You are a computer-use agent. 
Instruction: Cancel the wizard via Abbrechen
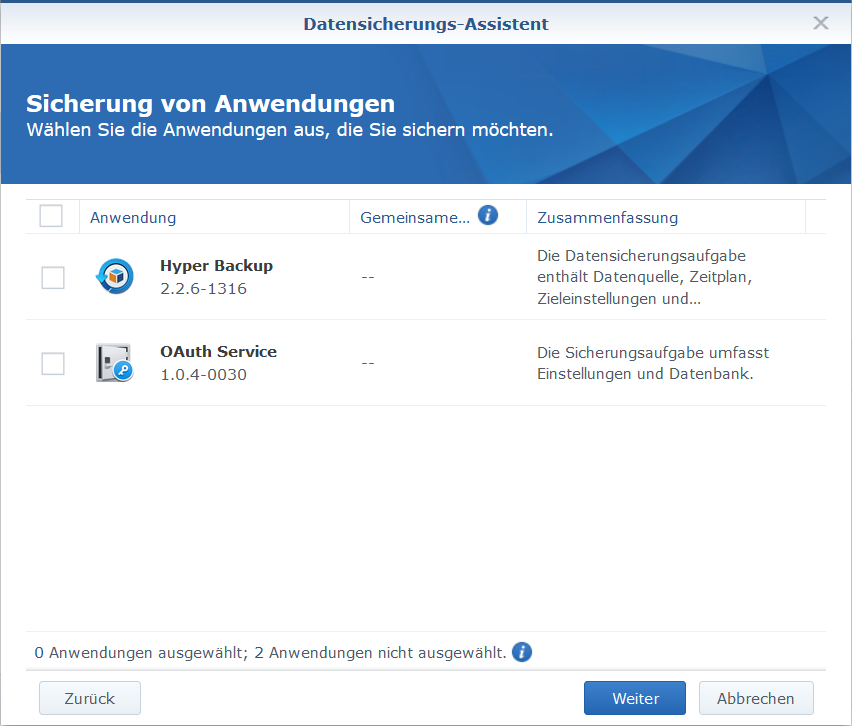pos(756,698)
